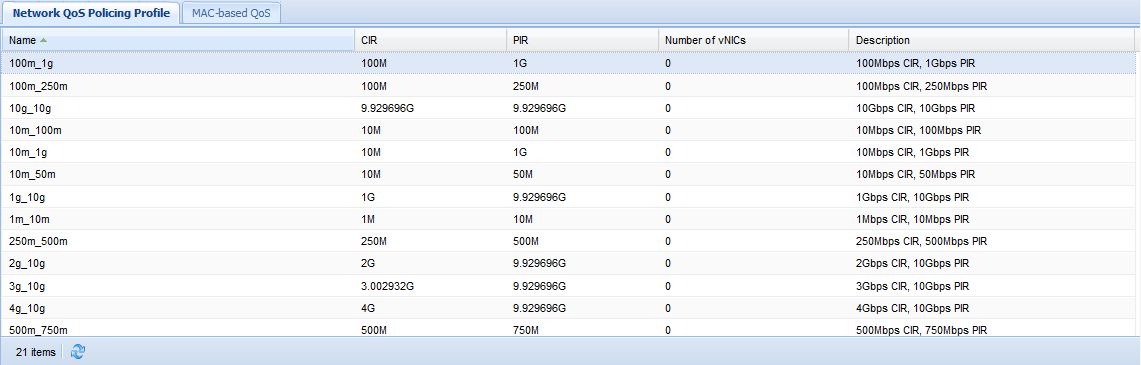Click description '10Mbps CIR, 100Mbps PIR'

(918, 130)
